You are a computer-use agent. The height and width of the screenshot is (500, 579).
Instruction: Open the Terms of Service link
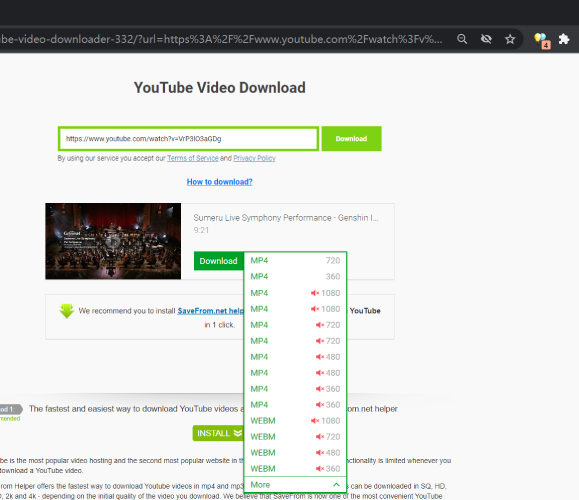coord(193,158)
